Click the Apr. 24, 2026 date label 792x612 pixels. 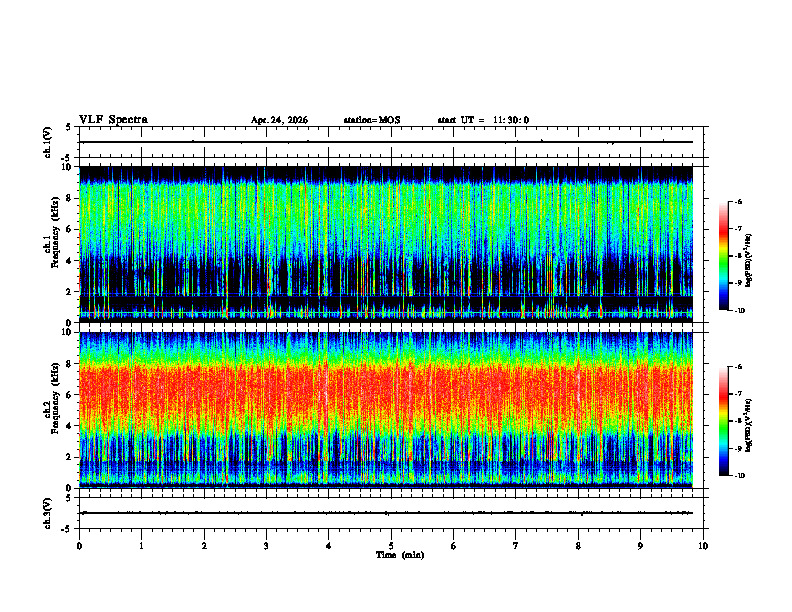click(x=279, y=120)
